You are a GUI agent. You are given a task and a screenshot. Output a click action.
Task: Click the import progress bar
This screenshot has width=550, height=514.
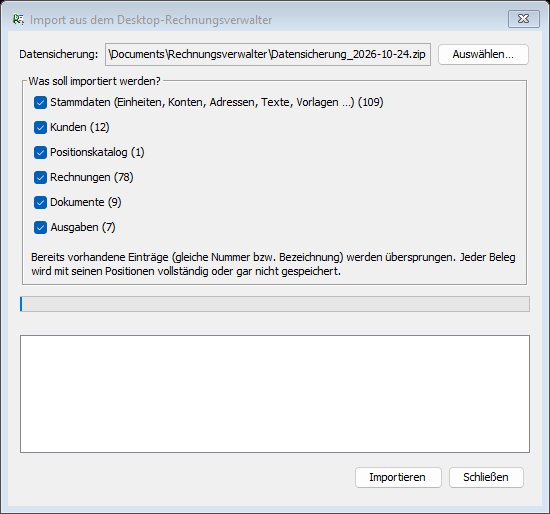(275, 304)
